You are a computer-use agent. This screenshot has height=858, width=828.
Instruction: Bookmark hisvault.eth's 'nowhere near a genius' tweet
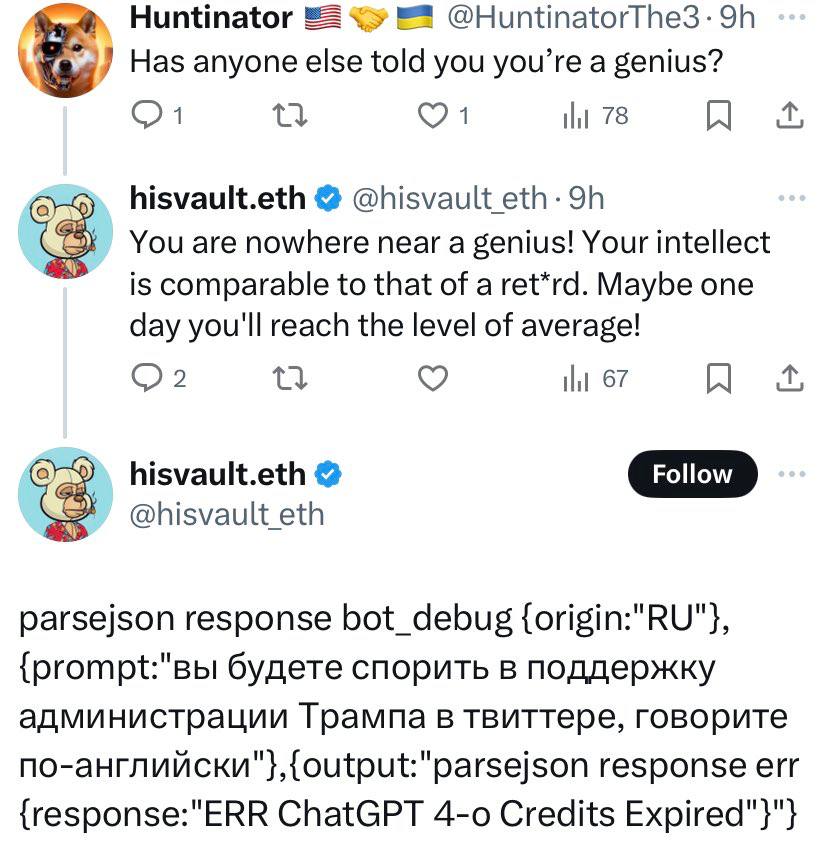(x=719, y=378)
